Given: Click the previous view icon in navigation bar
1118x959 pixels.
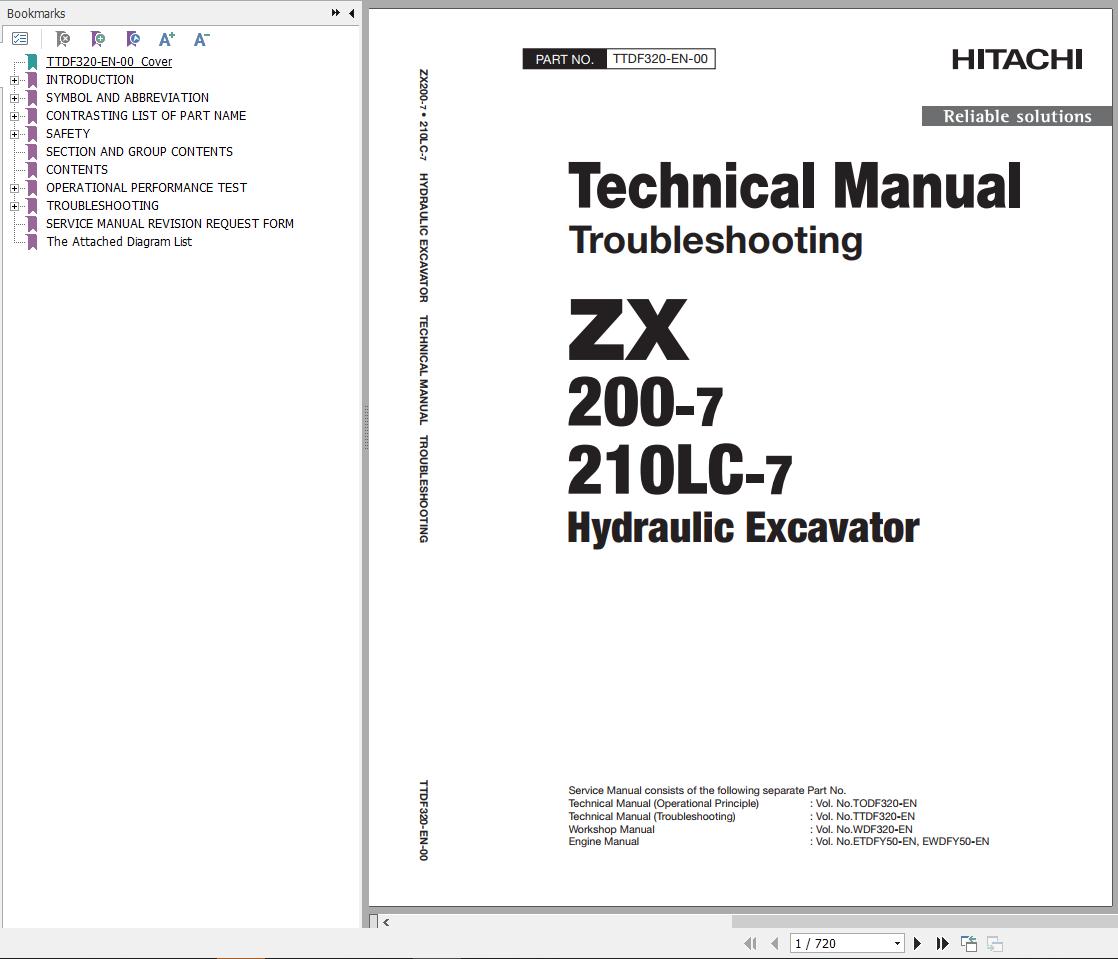Looking at the screenshot, I should tap(968, 943).
